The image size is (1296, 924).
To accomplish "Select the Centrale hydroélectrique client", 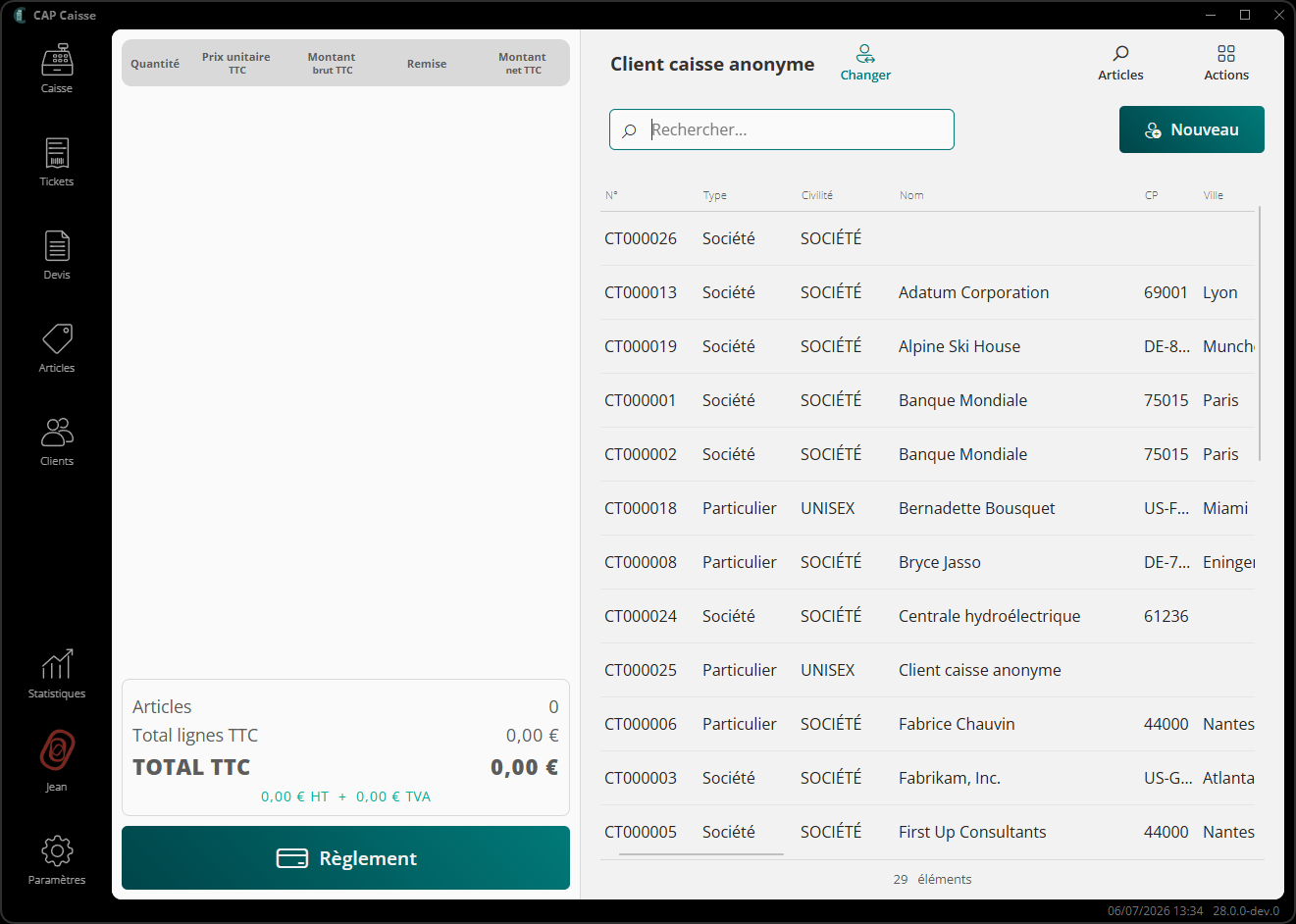I will coord(928,616).
